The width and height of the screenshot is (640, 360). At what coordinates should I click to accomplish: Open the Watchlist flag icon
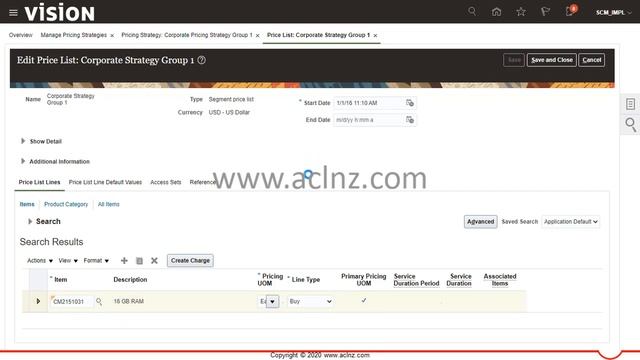545,12
